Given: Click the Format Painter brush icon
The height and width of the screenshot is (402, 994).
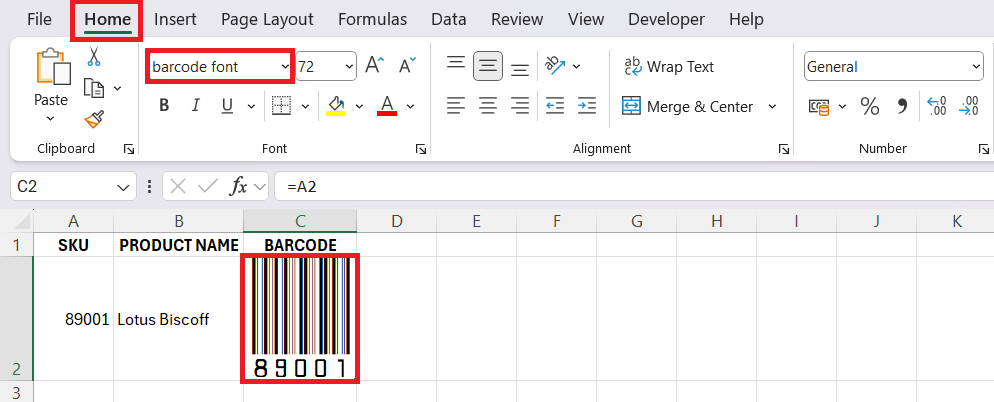Looking at the screenshot, I should point(94,119).
